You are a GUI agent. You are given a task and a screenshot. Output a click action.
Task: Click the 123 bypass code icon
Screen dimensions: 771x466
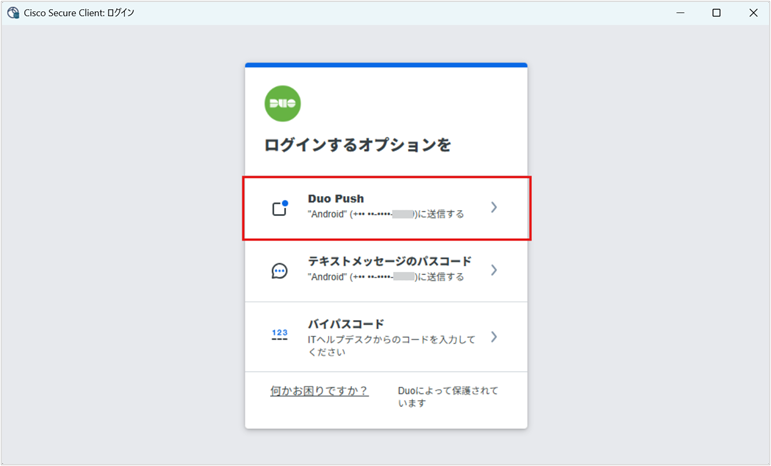click(x=280, y=335)
